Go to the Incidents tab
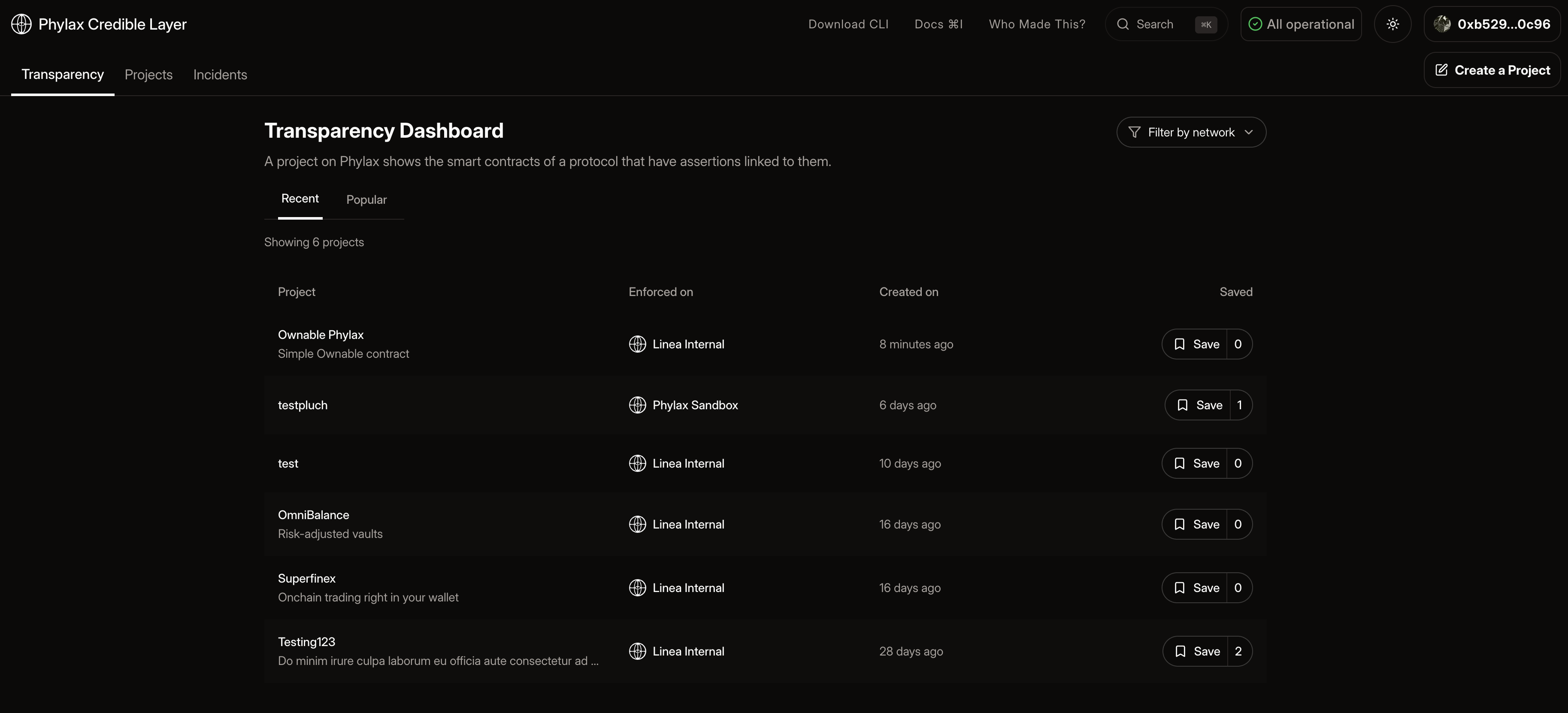Image resolution: width=1568 pixels, height=713 pixels. click(220, 75)
